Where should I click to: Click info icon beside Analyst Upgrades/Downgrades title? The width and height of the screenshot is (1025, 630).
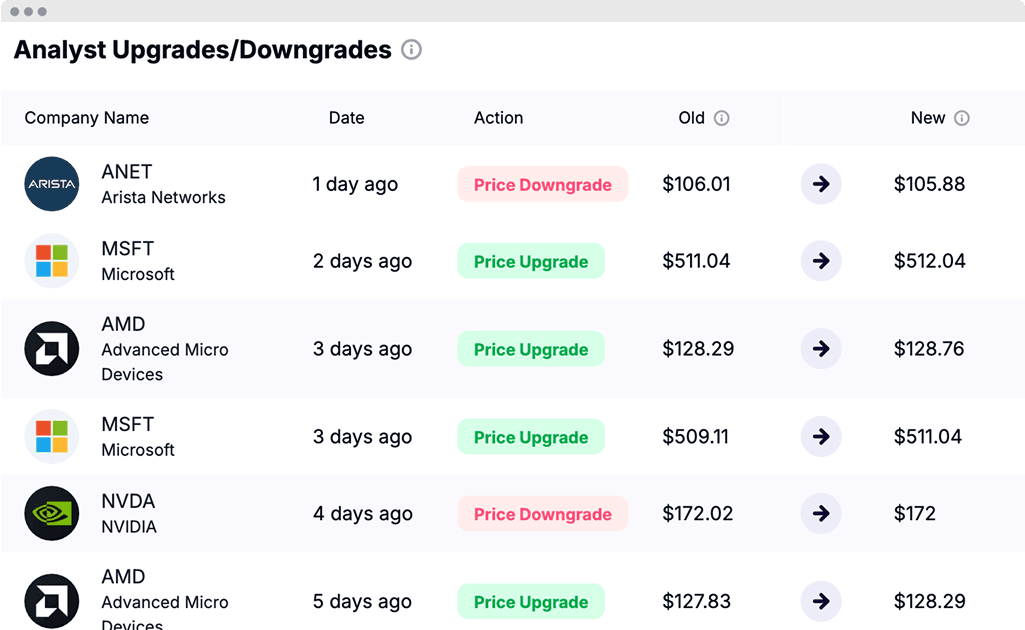pos(411,50)
